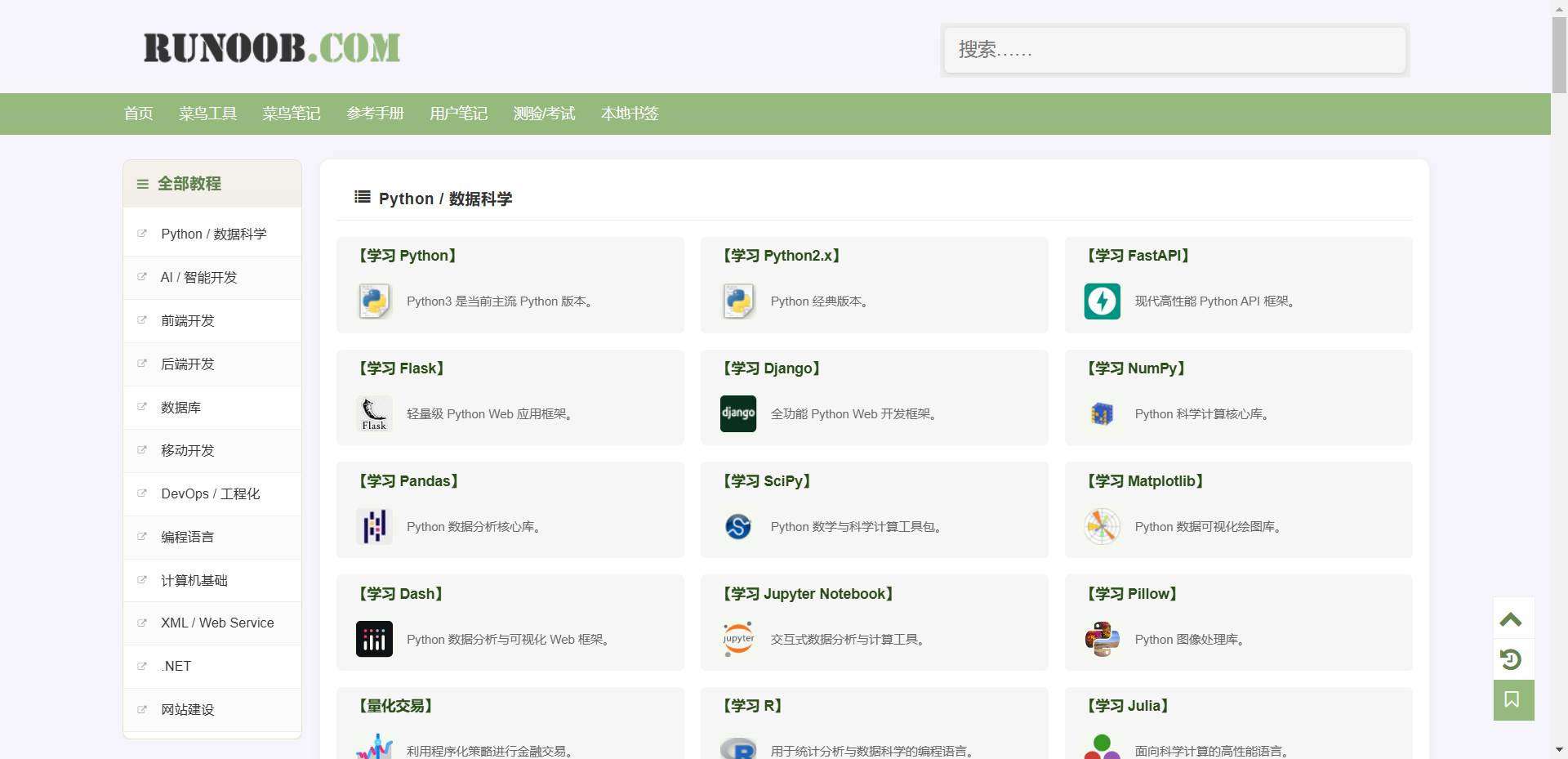Open 参考手册 in the navigation bar
The image size is (1568, 759).
376,114
